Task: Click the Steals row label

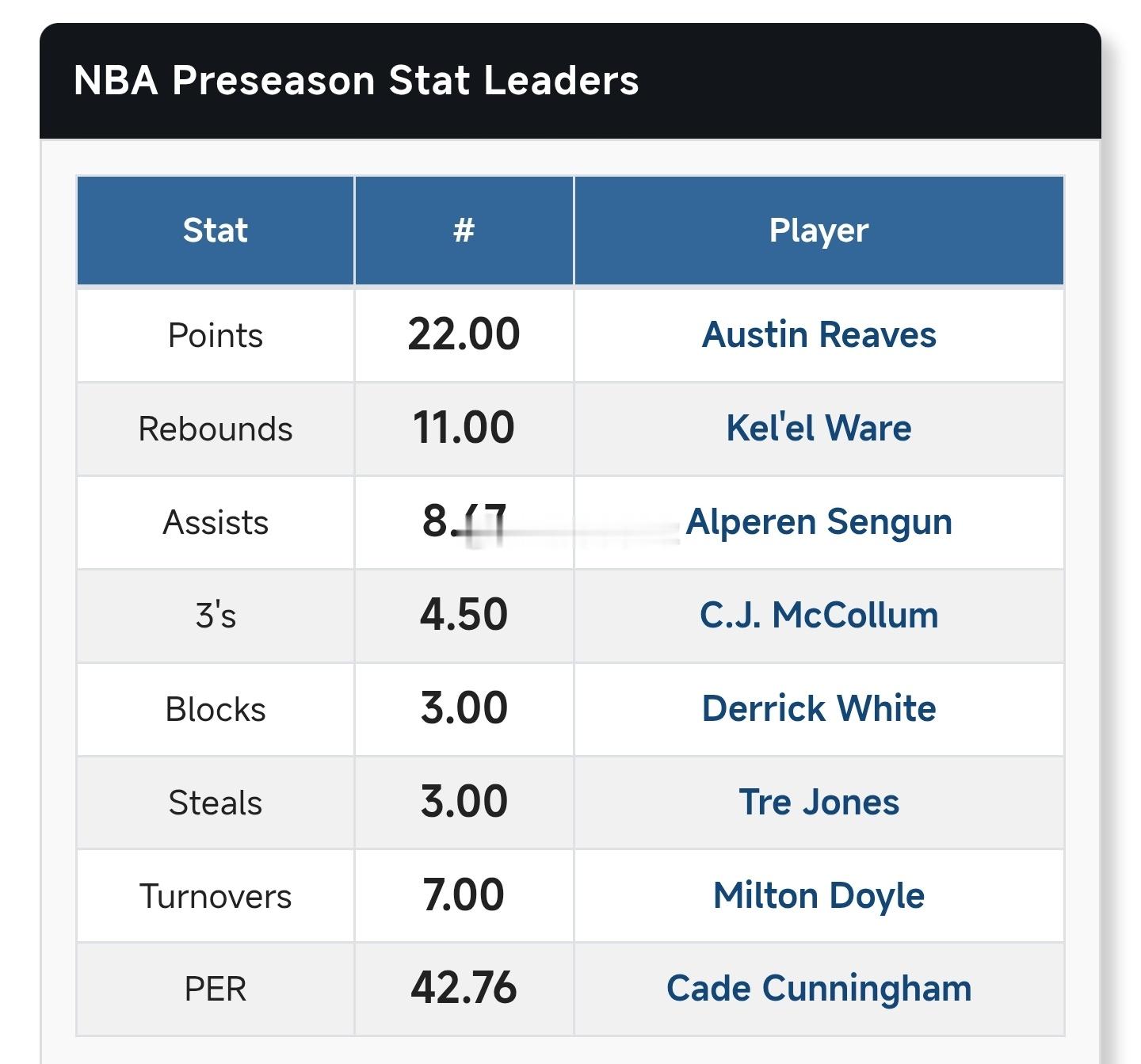Action: (x=215, y=803)
